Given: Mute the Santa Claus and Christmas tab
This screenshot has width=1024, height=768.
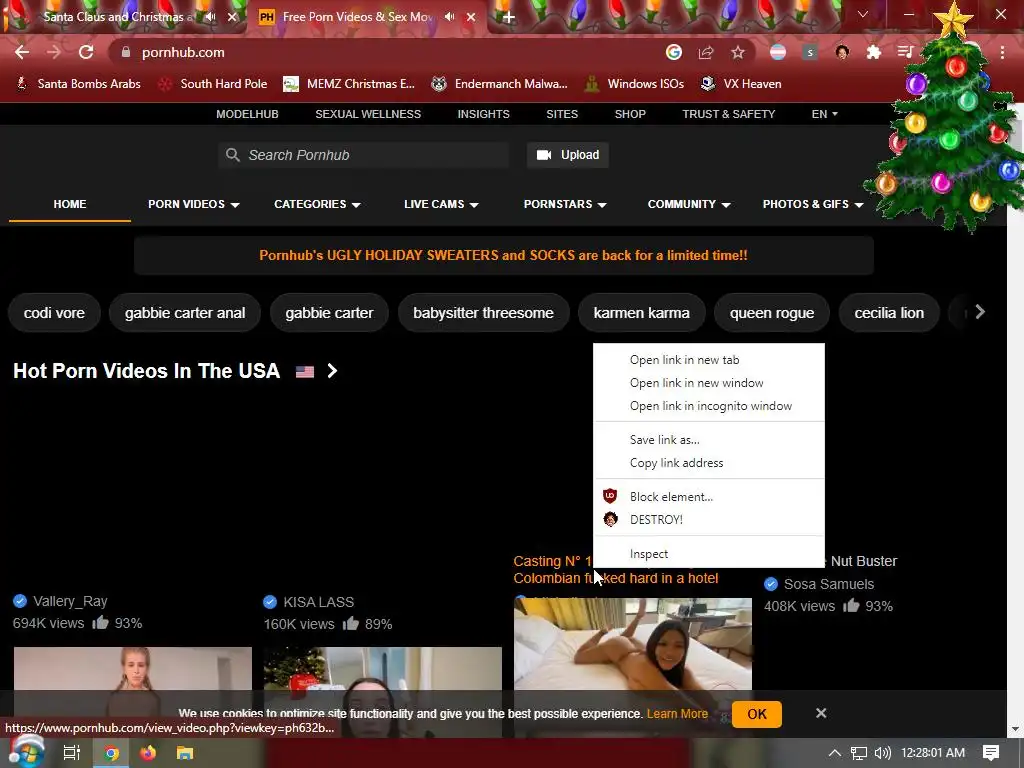Looking at the screenshot, I should (210, 17).
